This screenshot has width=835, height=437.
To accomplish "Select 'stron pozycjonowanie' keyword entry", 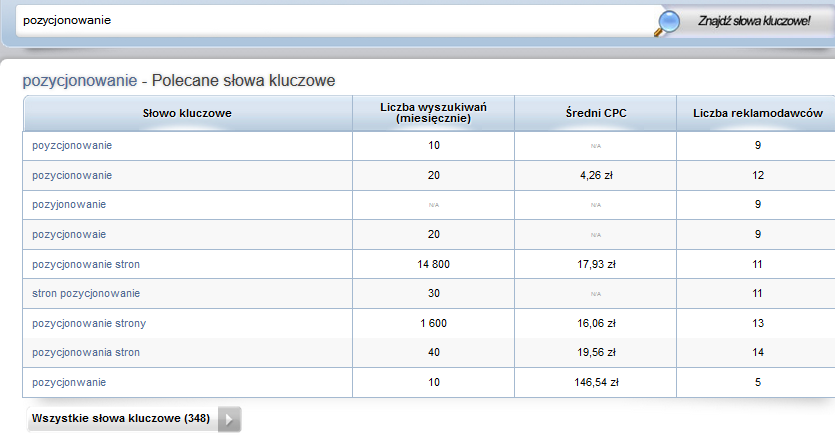I will click(86, 293).
